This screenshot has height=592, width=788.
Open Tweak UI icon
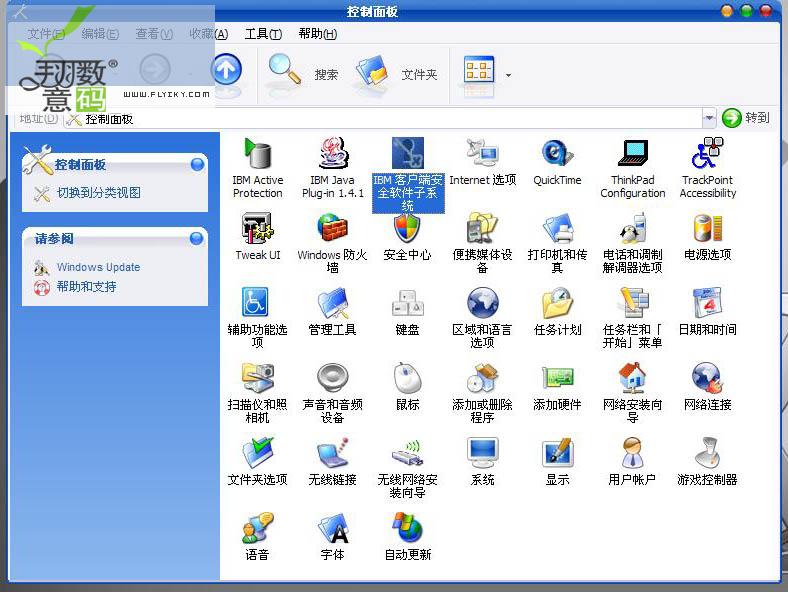tap(257, 228)
